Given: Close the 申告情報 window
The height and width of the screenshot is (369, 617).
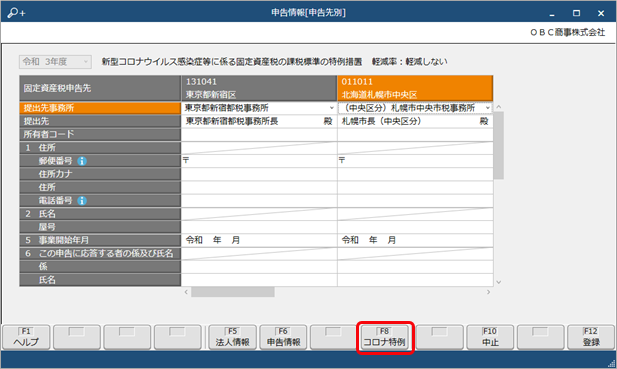Looking at the screenshot, I should coord(601,13).
